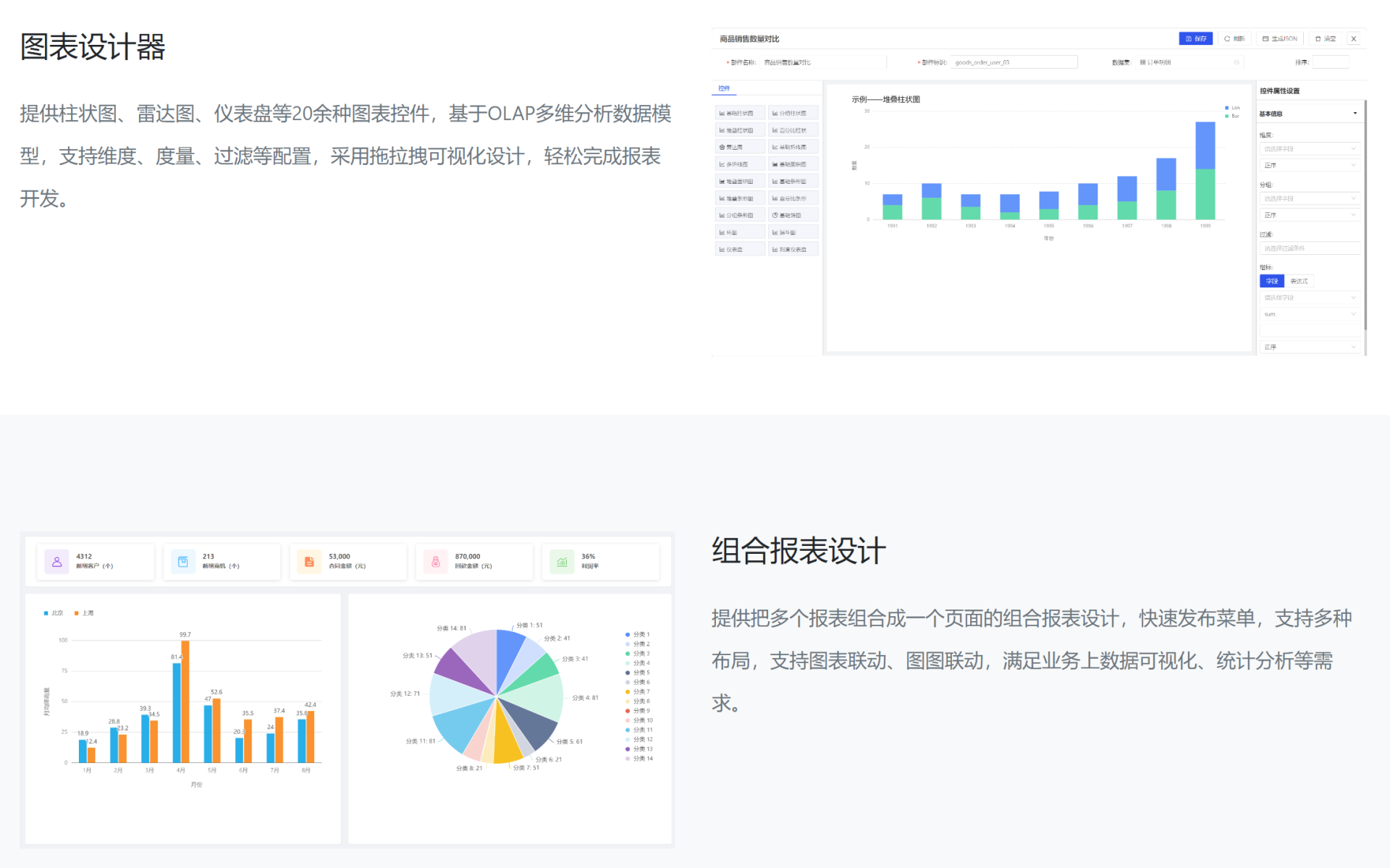This screenshot has width=1390, height=868.
Task: Pick the 堆叠条形图 widget
Action: tap(740, 198)
